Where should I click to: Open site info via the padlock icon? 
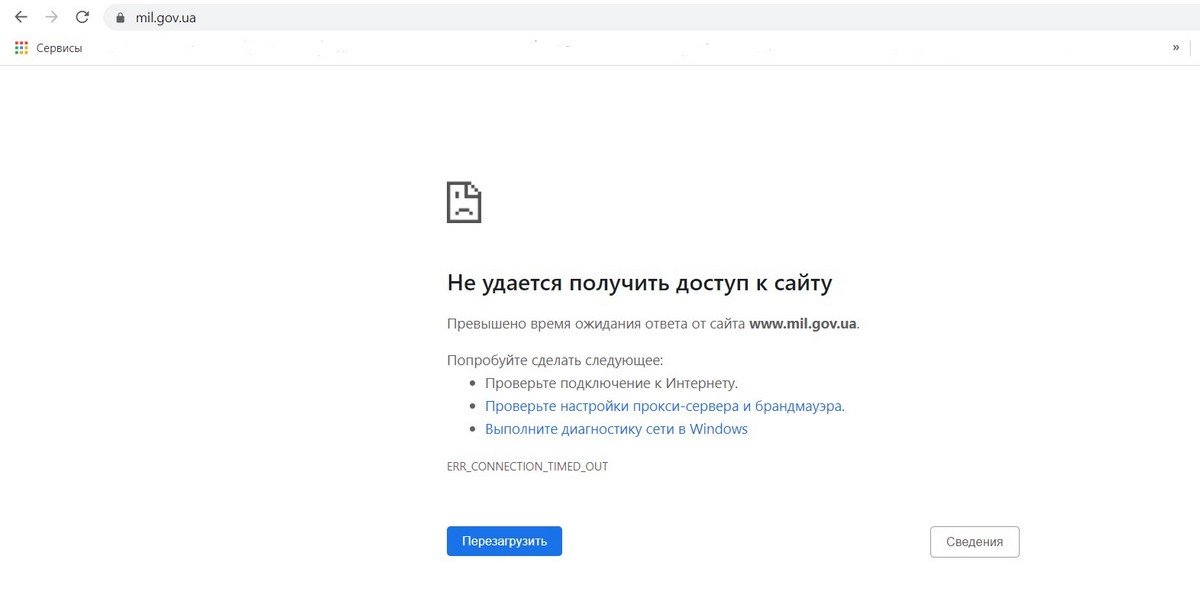point(120,17)
